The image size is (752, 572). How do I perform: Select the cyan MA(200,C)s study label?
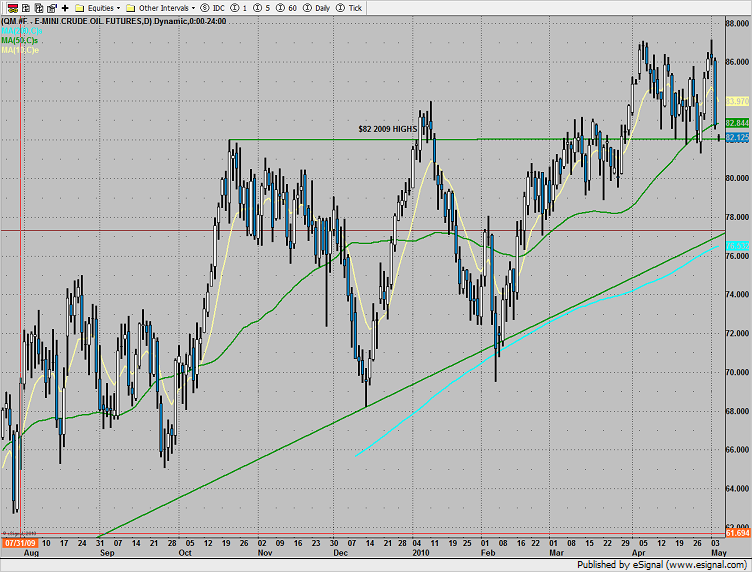(22, 31)
